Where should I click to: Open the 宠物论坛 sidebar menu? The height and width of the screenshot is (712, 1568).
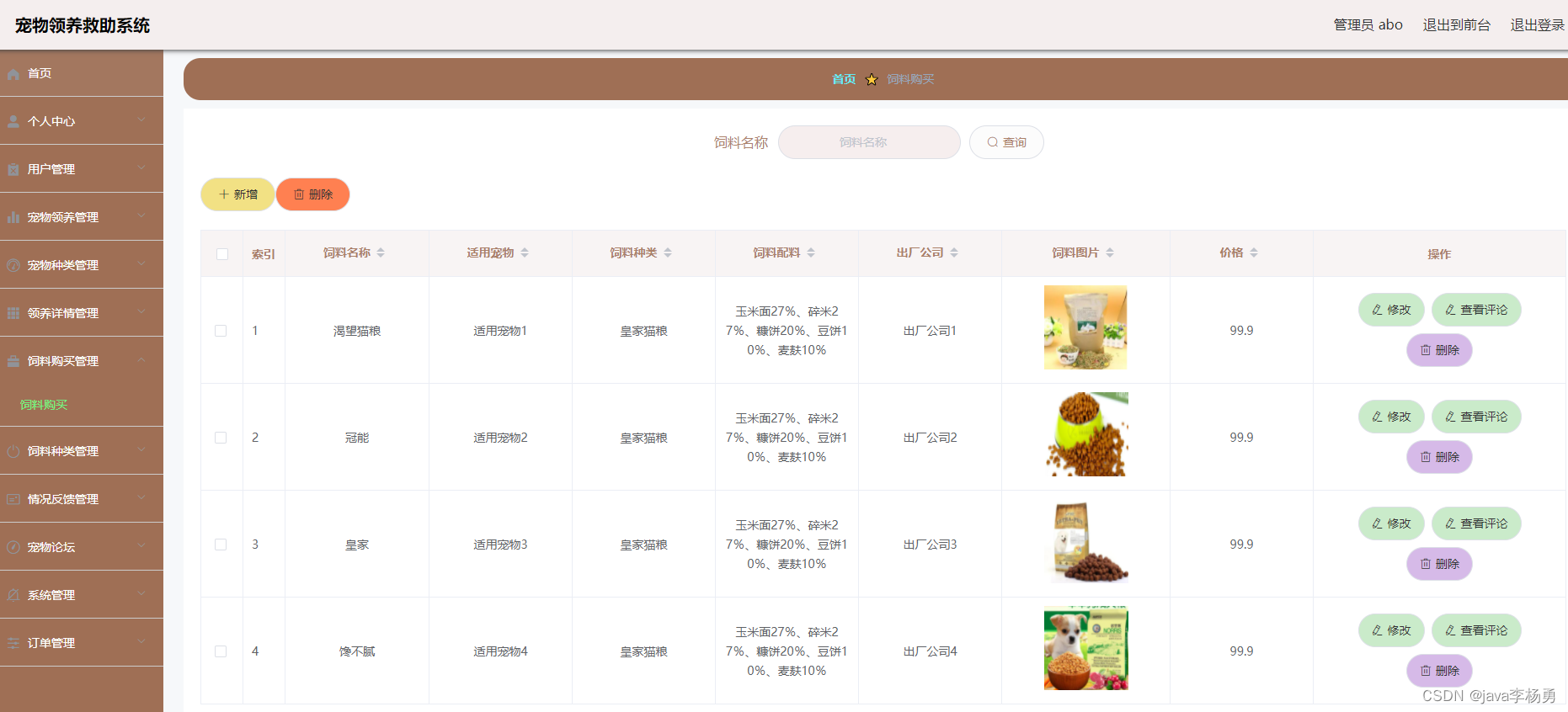82,547
